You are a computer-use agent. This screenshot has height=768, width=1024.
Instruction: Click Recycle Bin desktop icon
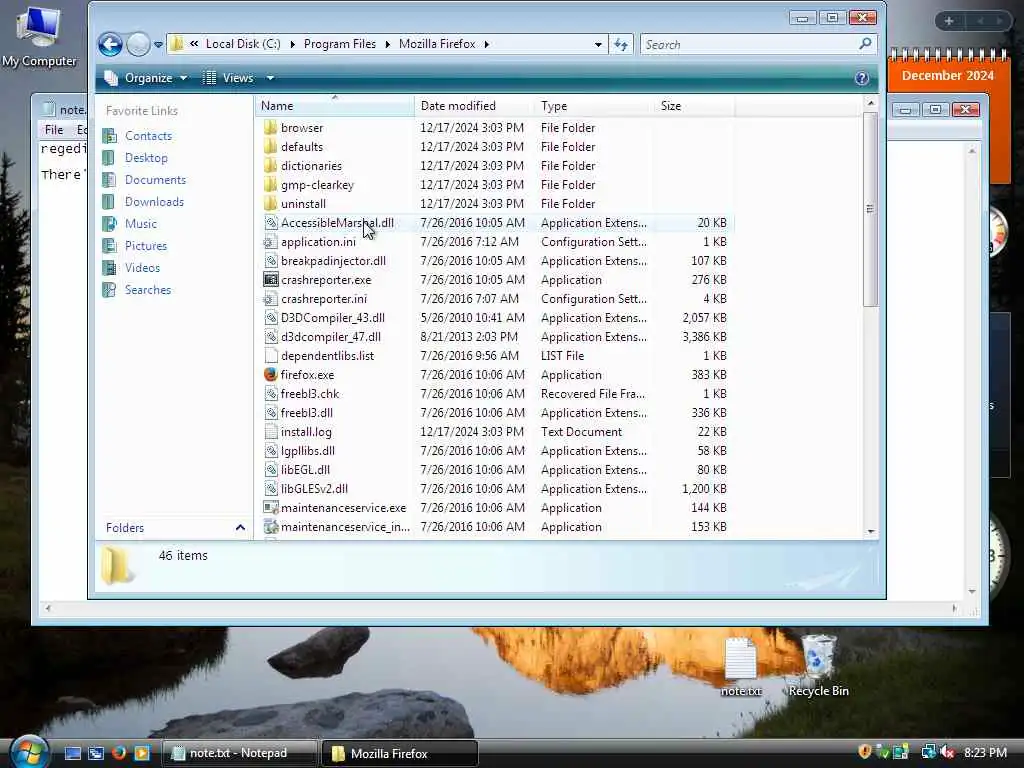pyautogui.click(x=818, y=665)
